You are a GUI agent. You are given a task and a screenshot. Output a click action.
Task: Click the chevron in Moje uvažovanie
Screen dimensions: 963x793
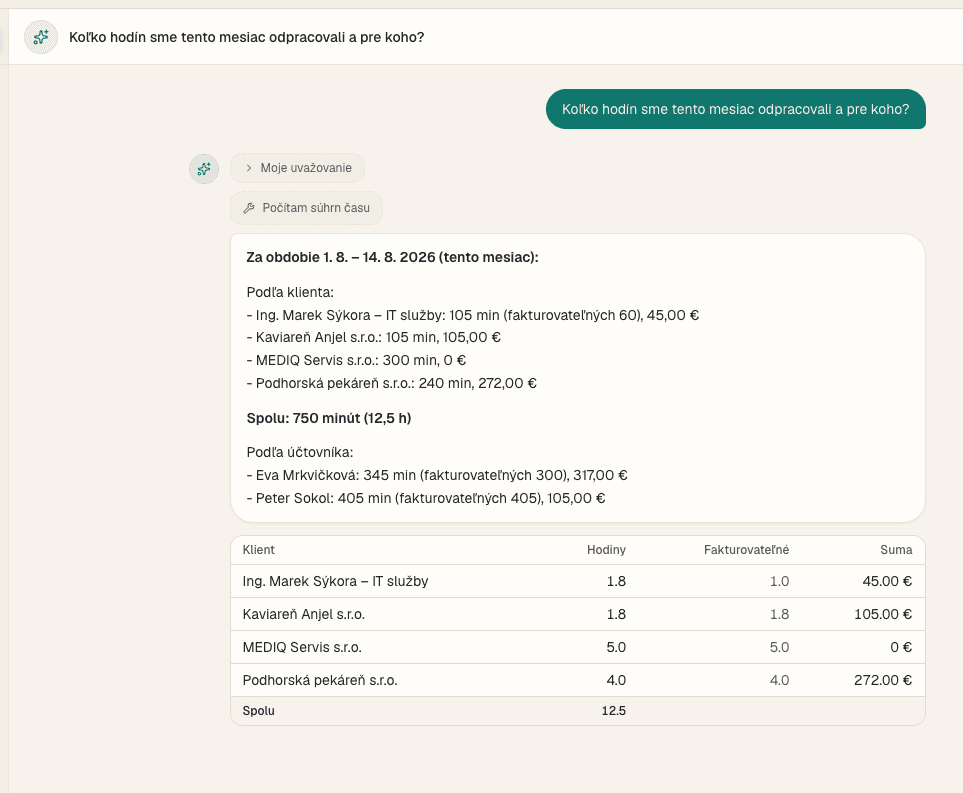[x=249, y=168]
